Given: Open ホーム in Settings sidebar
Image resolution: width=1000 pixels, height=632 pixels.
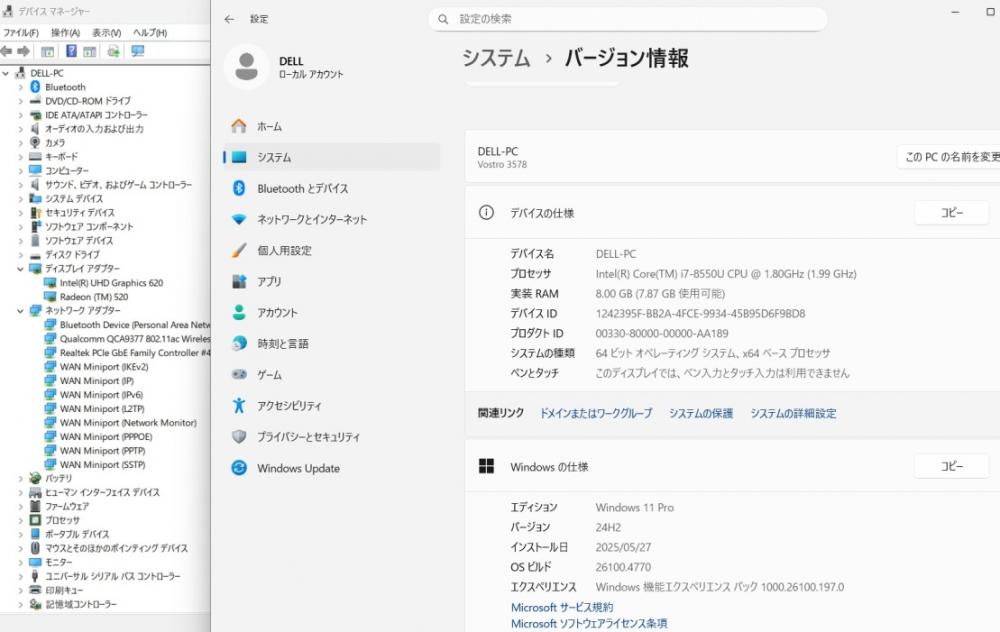Looking at the screenshot, I should [332, 126].
